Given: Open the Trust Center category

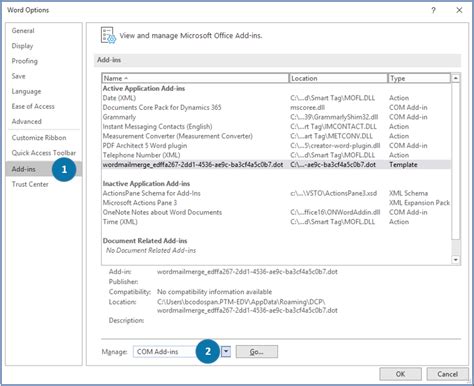Looking at the screenshot, I should point(30,184).
